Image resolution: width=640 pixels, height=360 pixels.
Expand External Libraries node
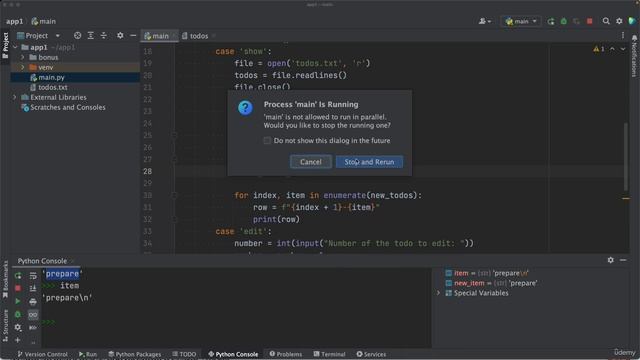(x=15, y=97)
